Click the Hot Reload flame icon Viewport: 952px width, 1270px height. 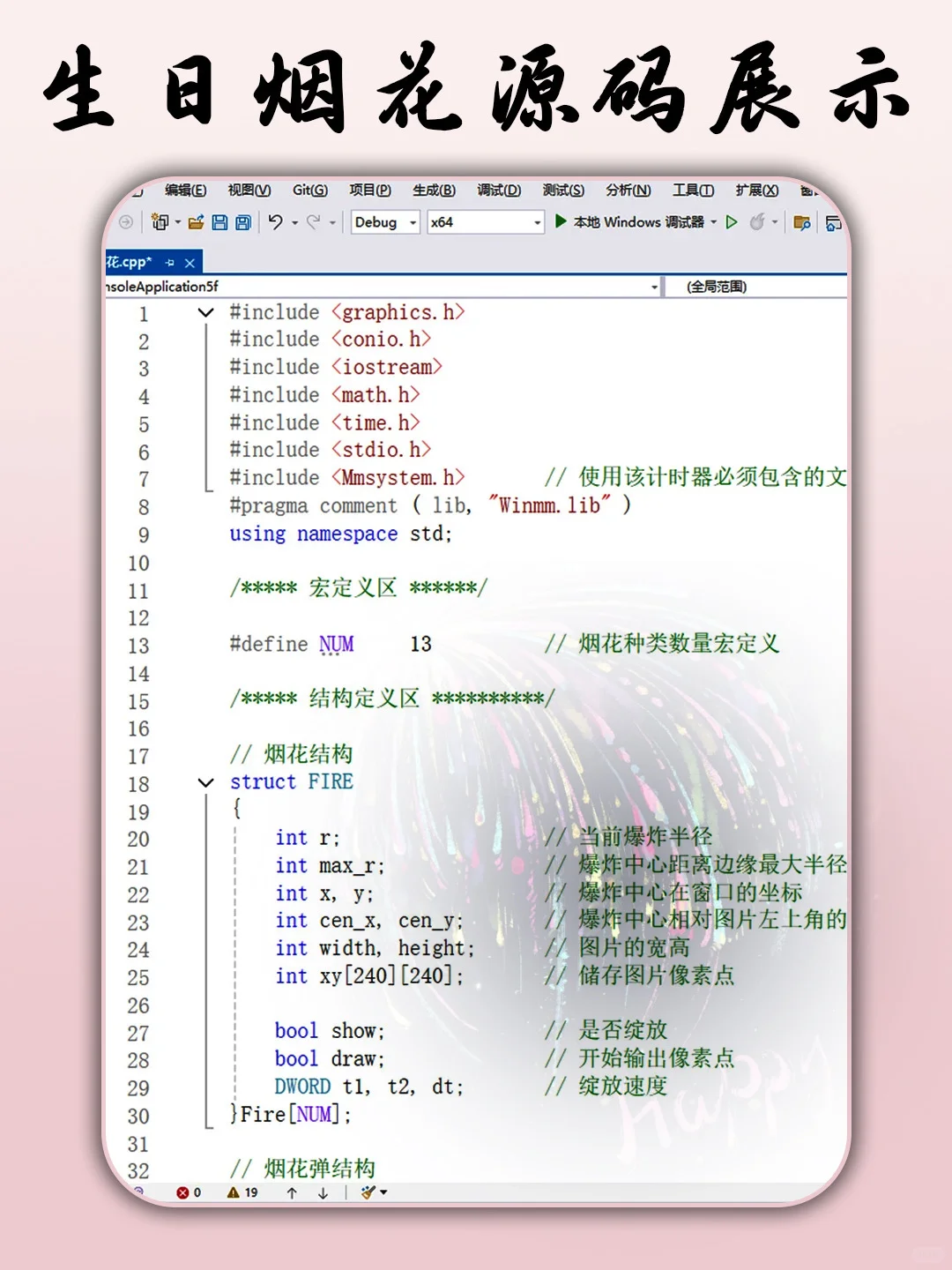(x=756, y=222)
